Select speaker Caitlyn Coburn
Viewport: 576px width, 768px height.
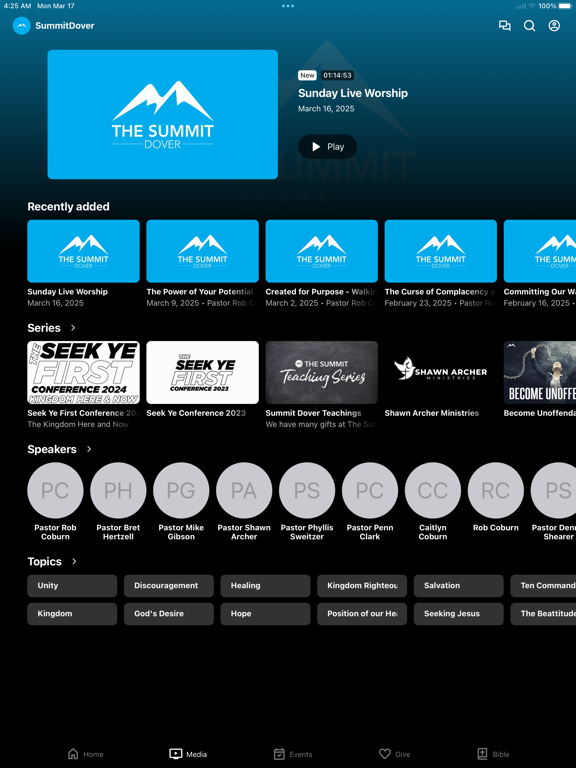(432, 501)
